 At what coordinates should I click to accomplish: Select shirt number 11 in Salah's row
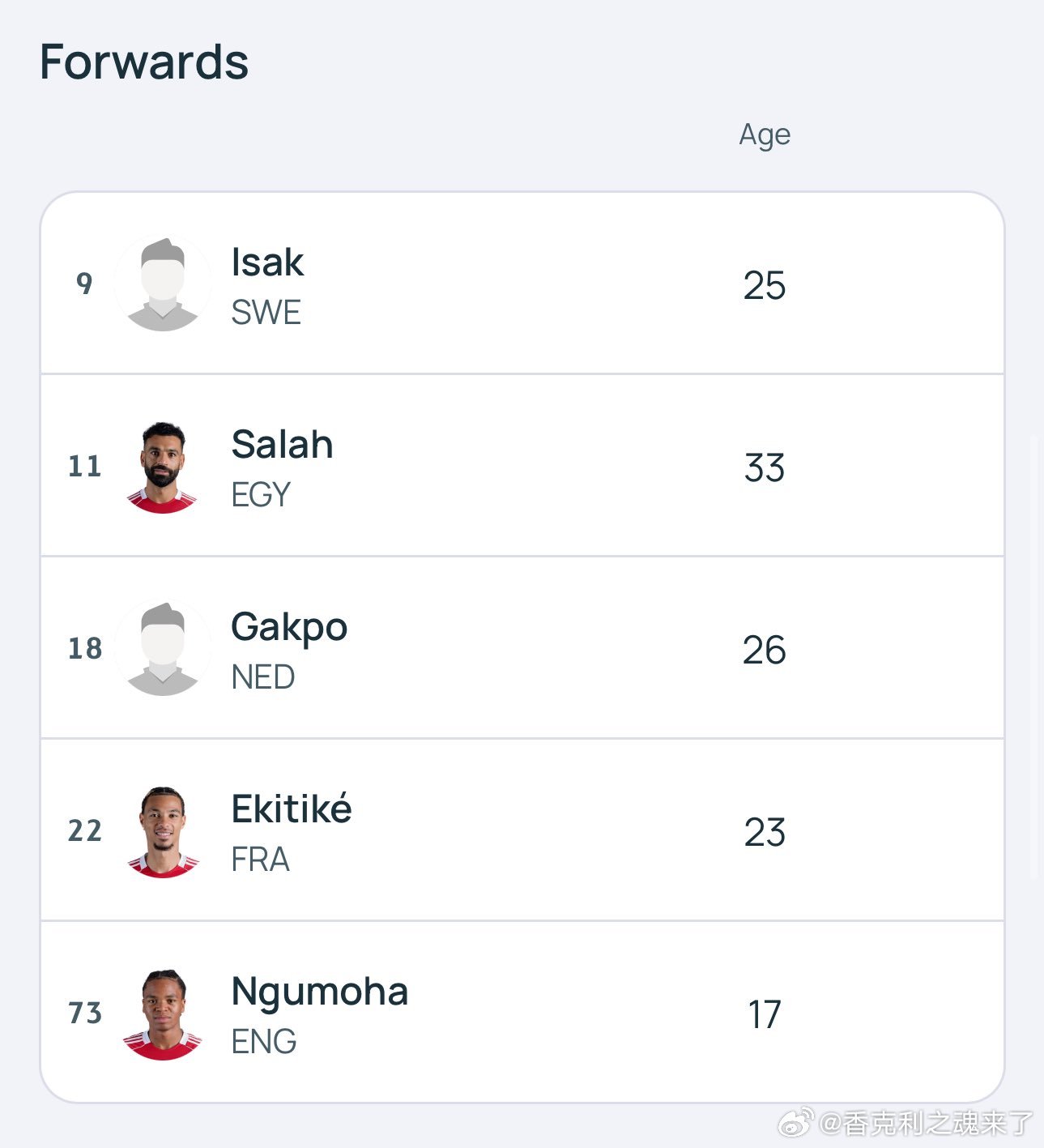[84, 466]
